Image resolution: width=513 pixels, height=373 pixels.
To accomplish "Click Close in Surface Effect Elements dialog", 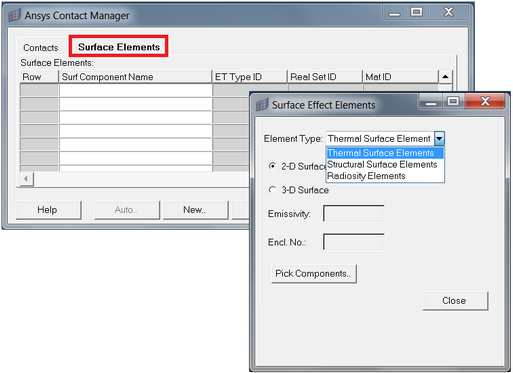I will [455, 301].
